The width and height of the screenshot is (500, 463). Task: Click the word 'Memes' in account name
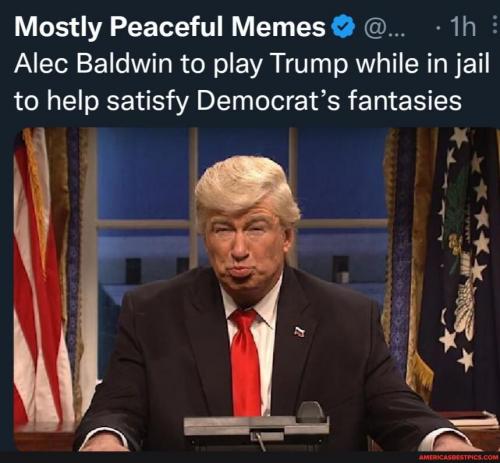278,27
